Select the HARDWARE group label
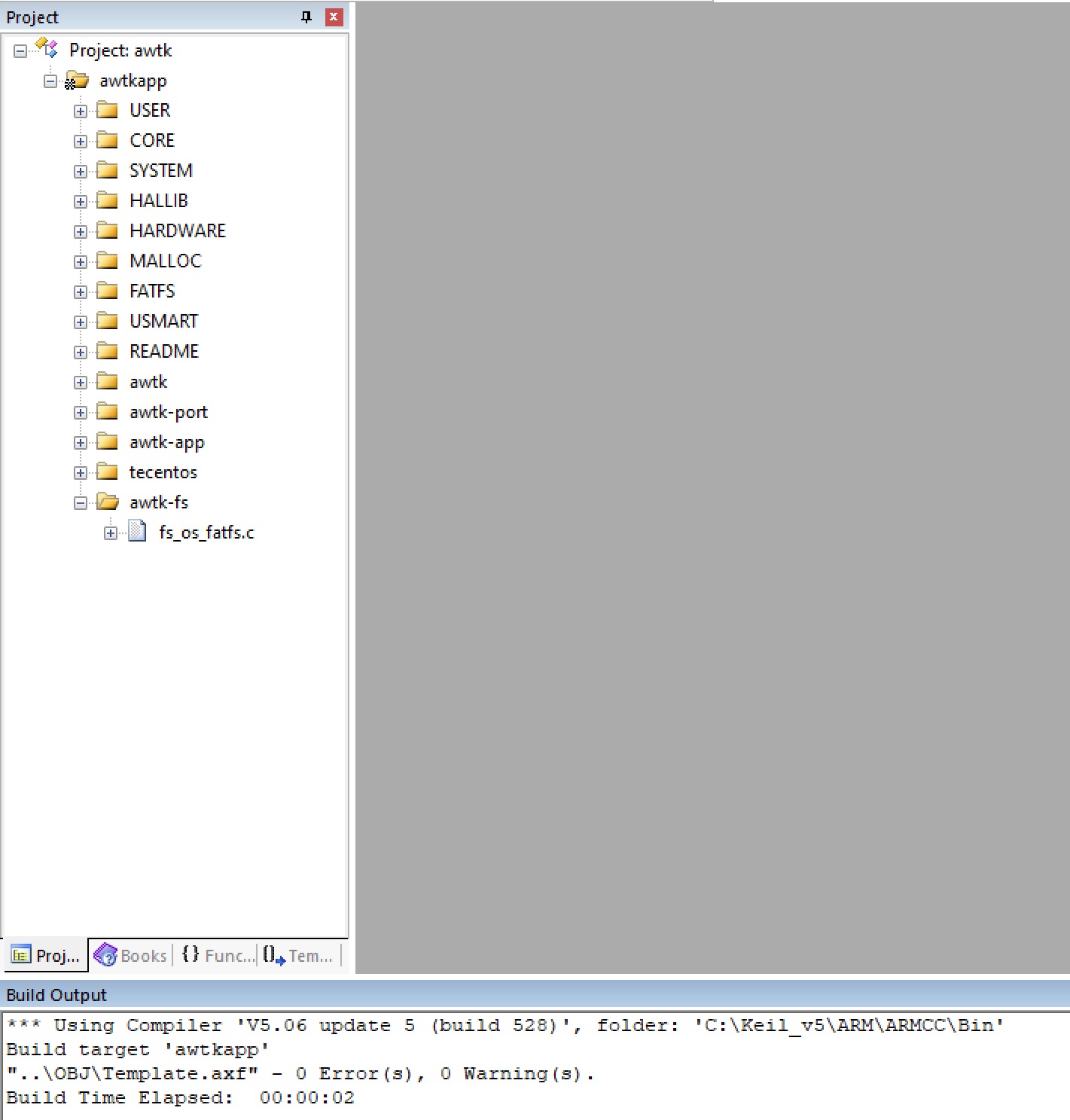Screen dimensions: 1070x1120 pos(178,230)
